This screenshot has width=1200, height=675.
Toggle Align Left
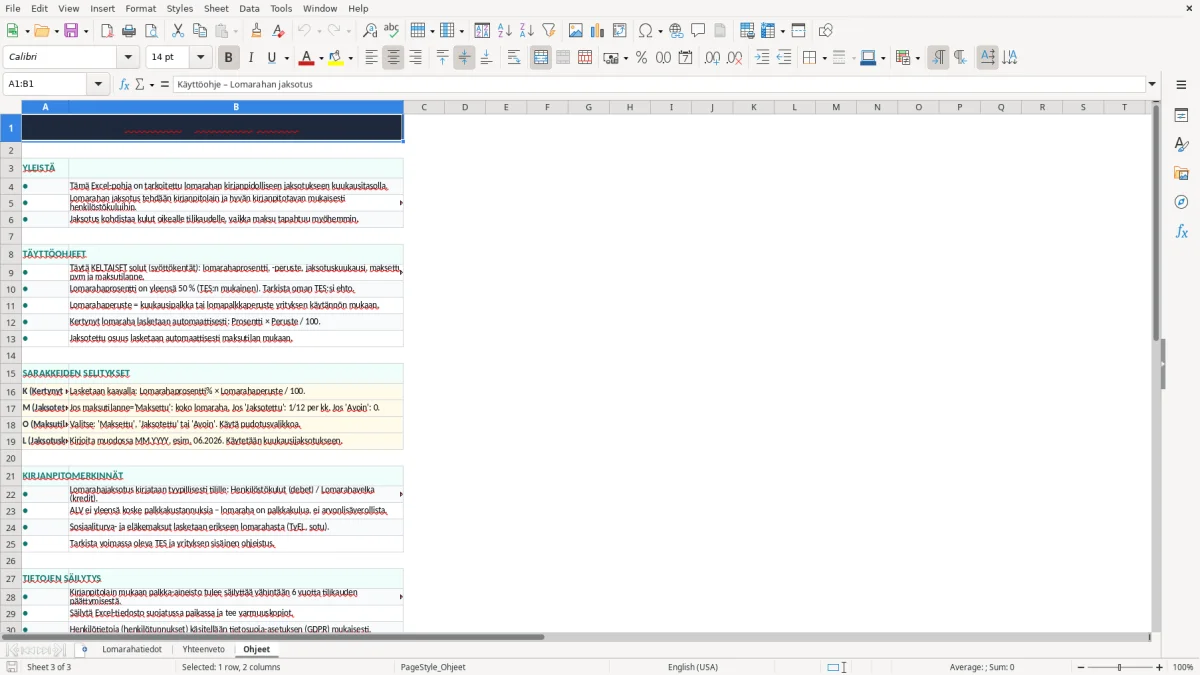[371, 58]
